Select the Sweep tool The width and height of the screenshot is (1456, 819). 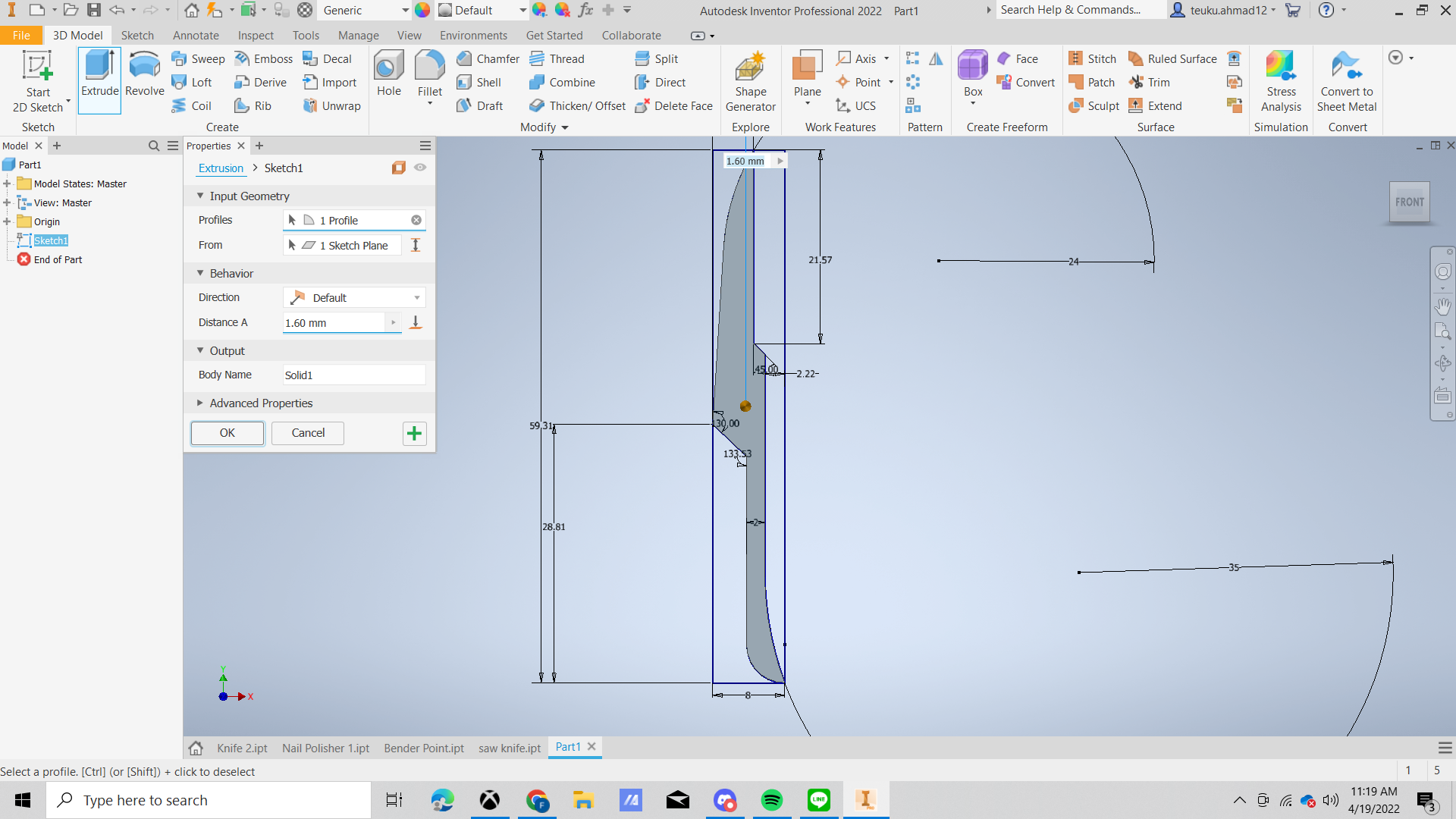tap(199, 58)
